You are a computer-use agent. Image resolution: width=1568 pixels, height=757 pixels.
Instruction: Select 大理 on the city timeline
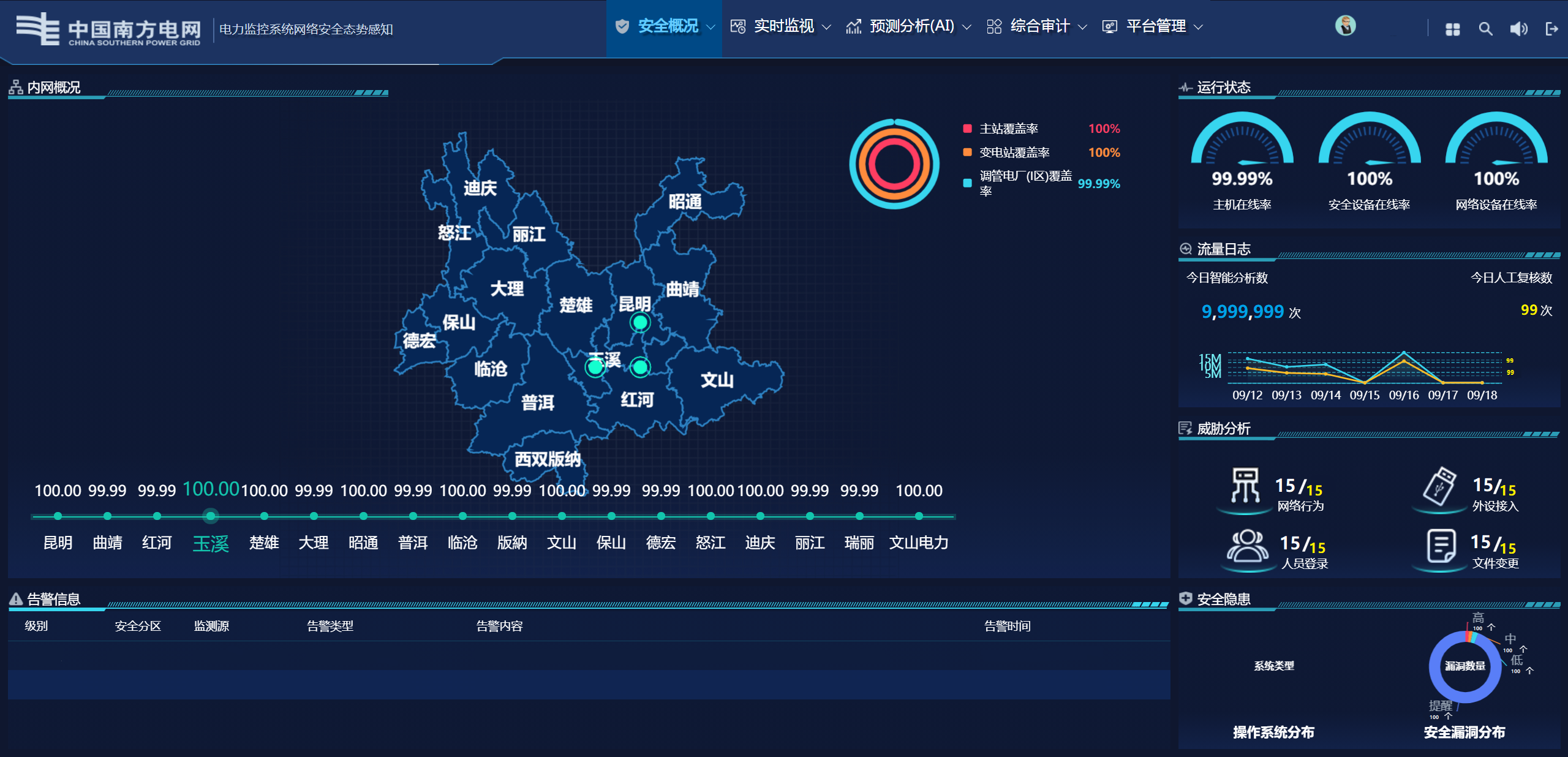click(x=314, y=516)
